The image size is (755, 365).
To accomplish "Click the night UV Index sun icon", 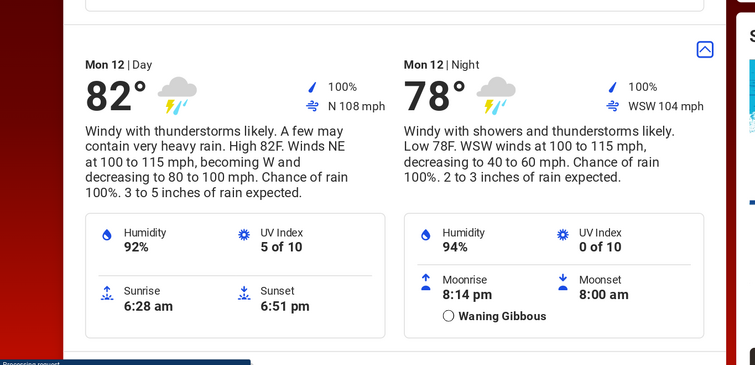I will [563, 235].
